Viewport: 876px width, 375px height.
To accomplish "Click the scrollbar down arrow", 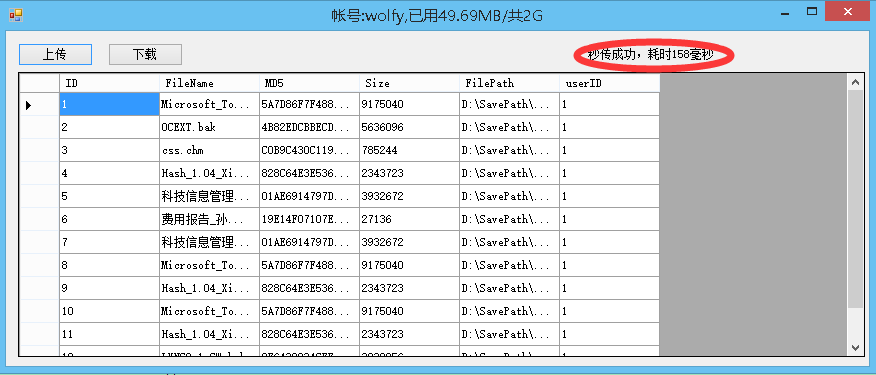I will coord(855,348).
